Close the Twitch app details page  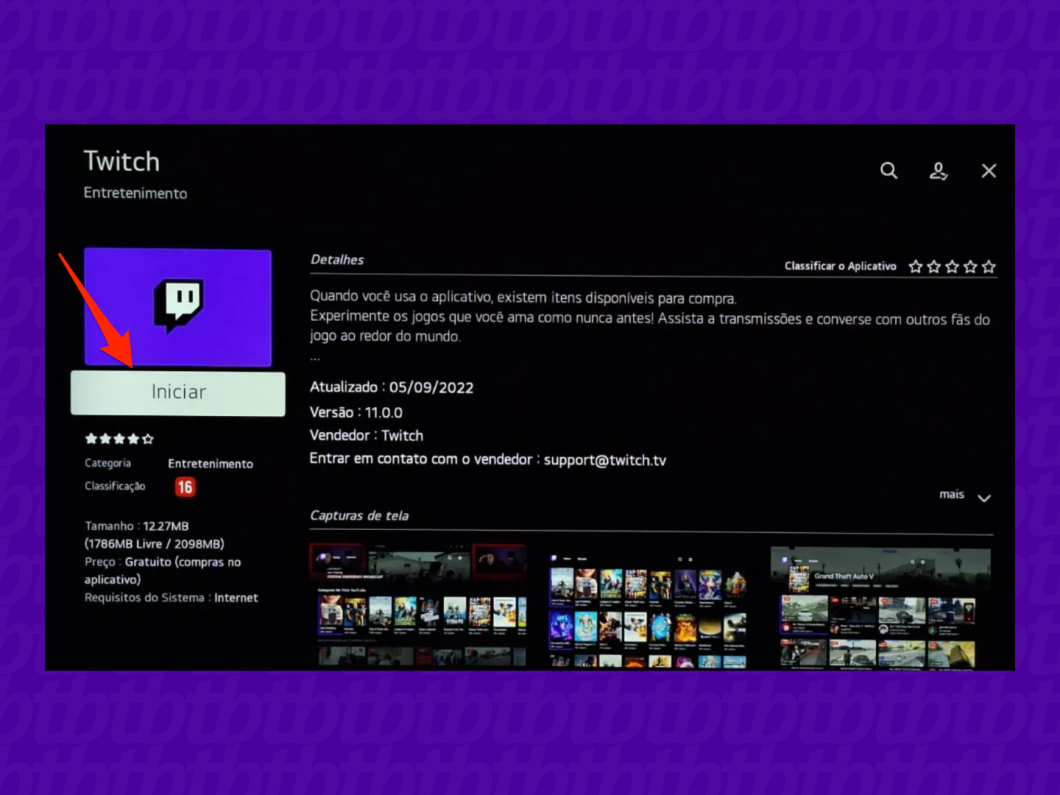point(988,171)
